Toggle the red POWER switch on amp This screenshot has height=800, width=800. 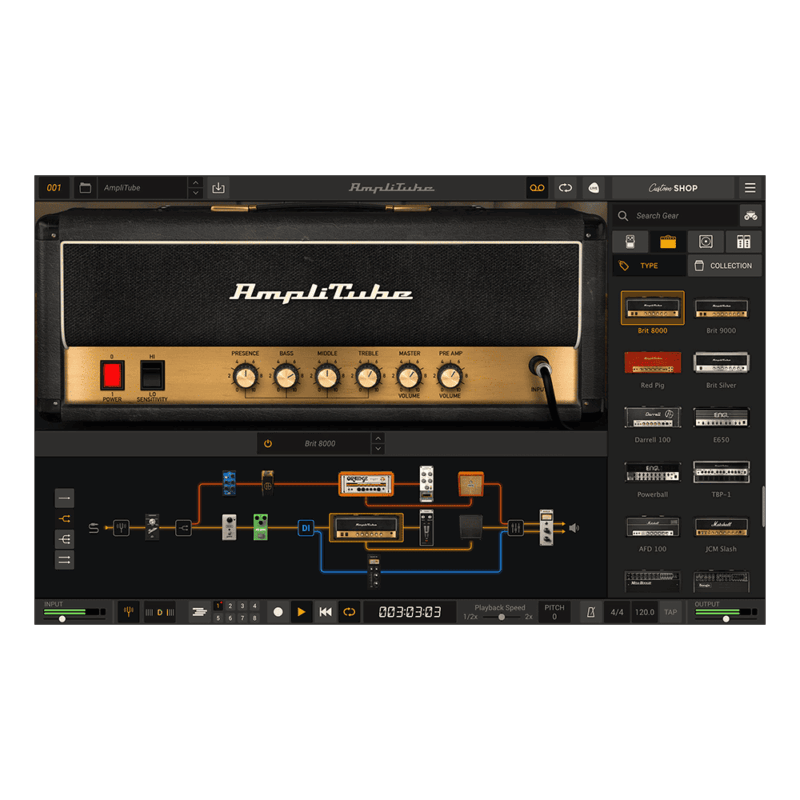pos(112,375)
